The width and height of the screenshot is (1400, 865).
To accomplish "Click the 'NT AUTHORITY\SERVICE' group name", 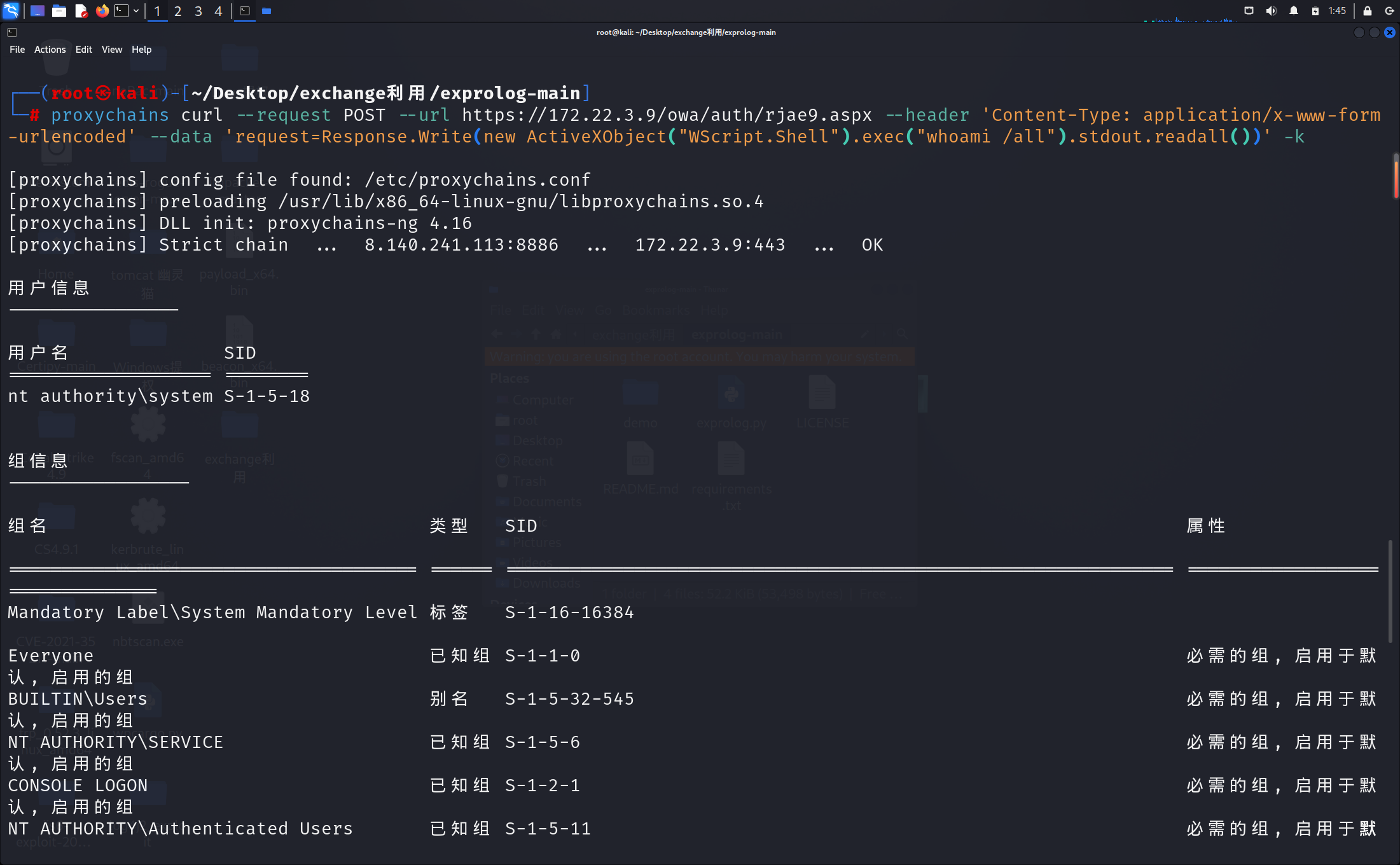I will tap(116, 742).
